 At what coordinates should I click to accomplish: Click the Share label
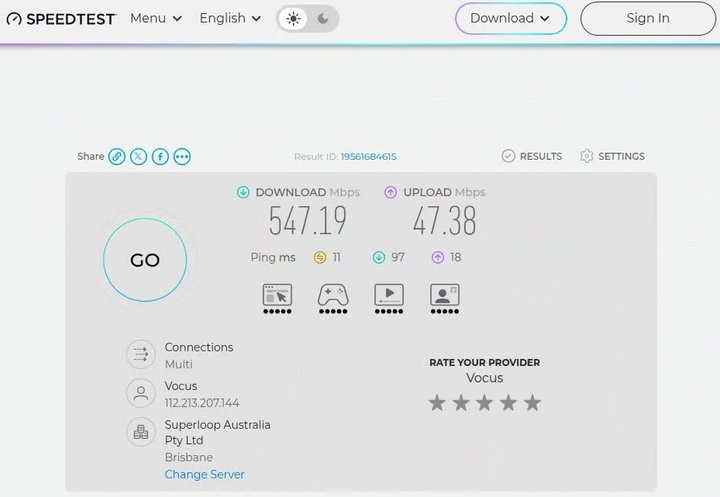(90, 156)
